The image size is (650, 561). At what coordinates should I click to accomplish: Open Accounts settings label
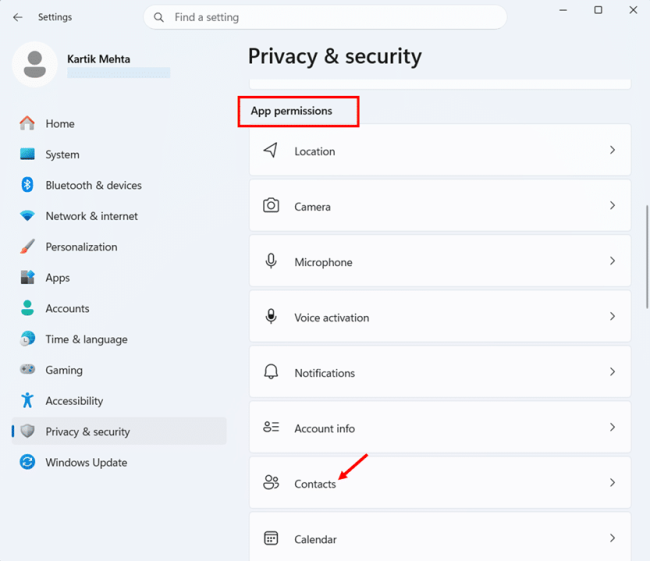pyautogui.click(x=67, y=308)
